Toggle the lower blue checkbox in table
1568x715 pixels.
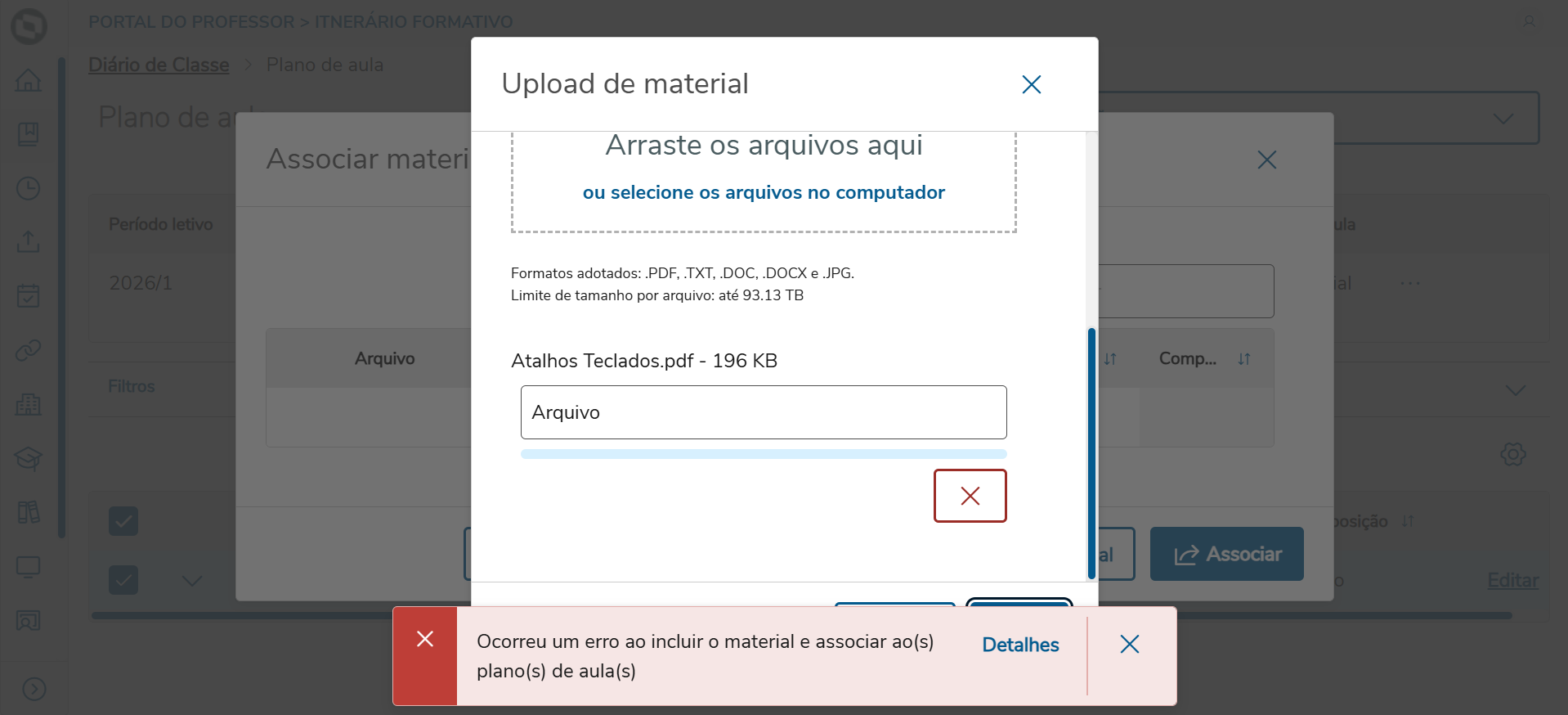coord(123,580)
